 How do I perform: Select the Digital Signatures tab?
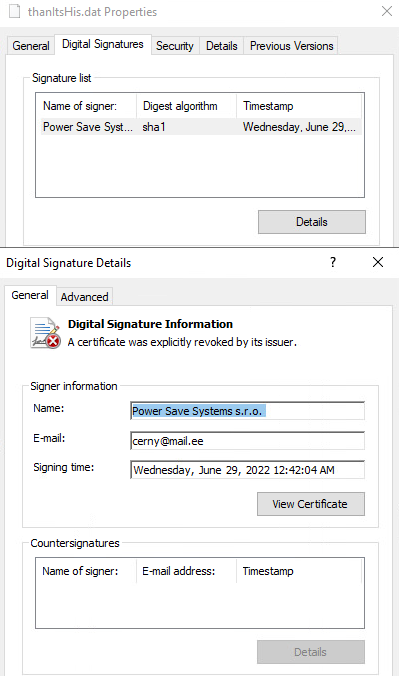coord(103,44)
